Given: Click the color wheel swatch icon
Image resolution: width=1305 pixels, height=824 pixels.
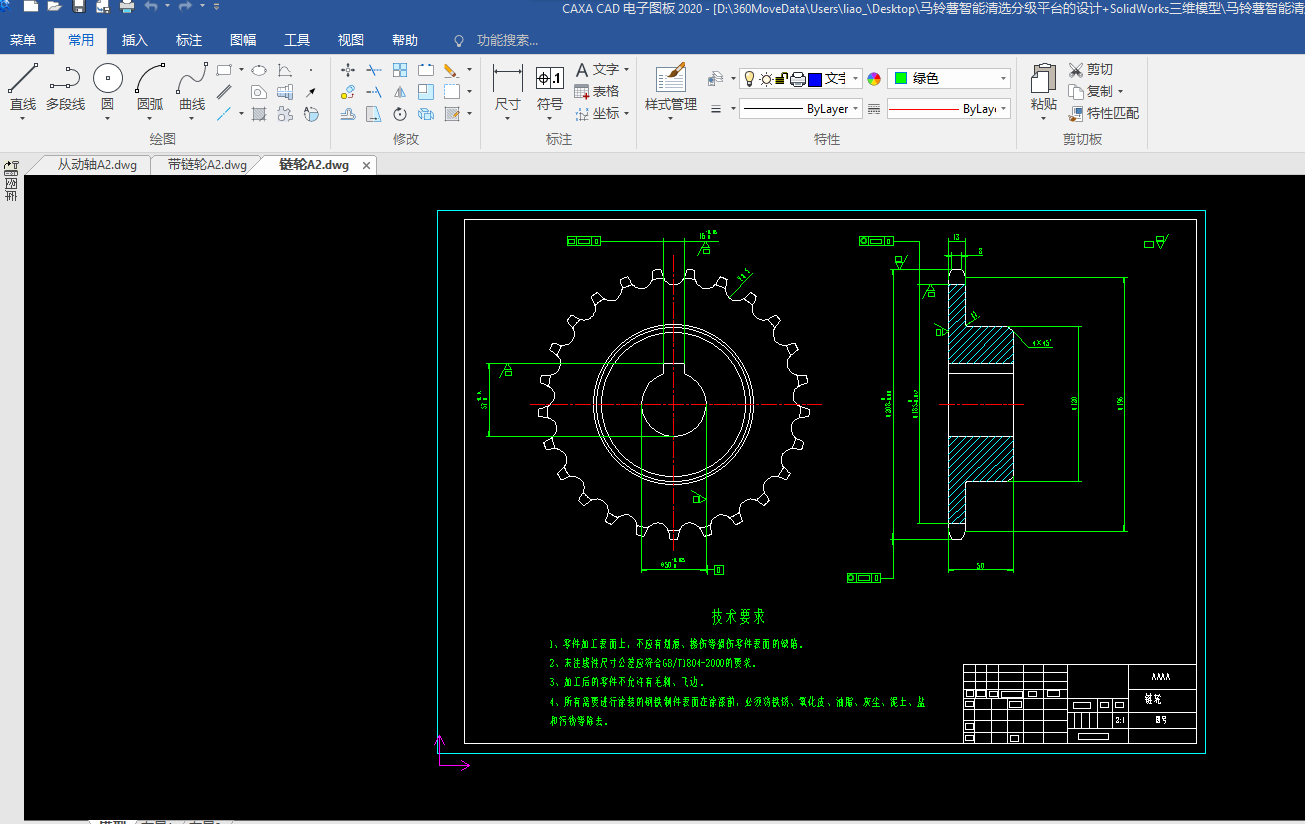Looking at the screenshot, I should click(x=874, y=79).
